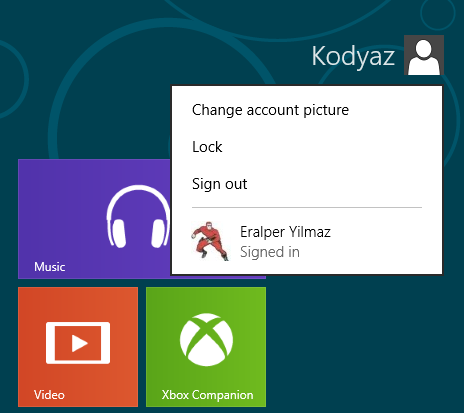Viewport: 464px width, 413px height.
Task: Launch the Video tile play icon
Action: [78, 343]
